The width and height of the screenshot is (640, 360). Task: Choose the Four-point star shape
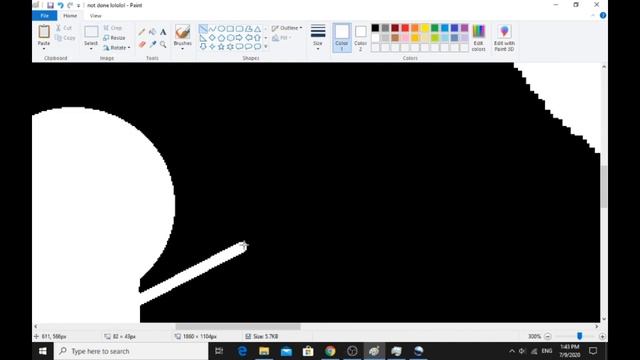(212, 47)
